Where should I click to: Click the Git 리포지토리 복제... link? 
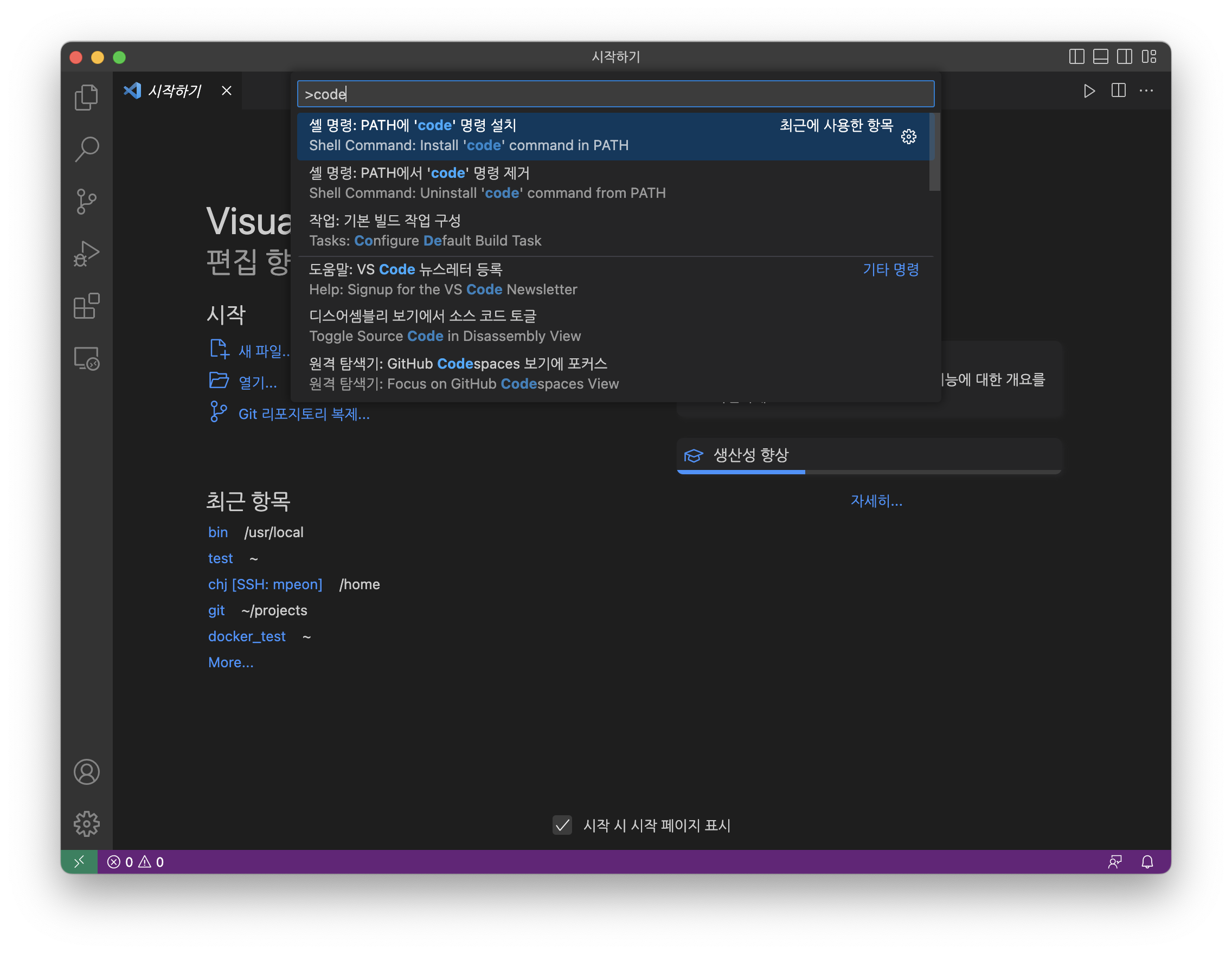(x=304, y=415)
